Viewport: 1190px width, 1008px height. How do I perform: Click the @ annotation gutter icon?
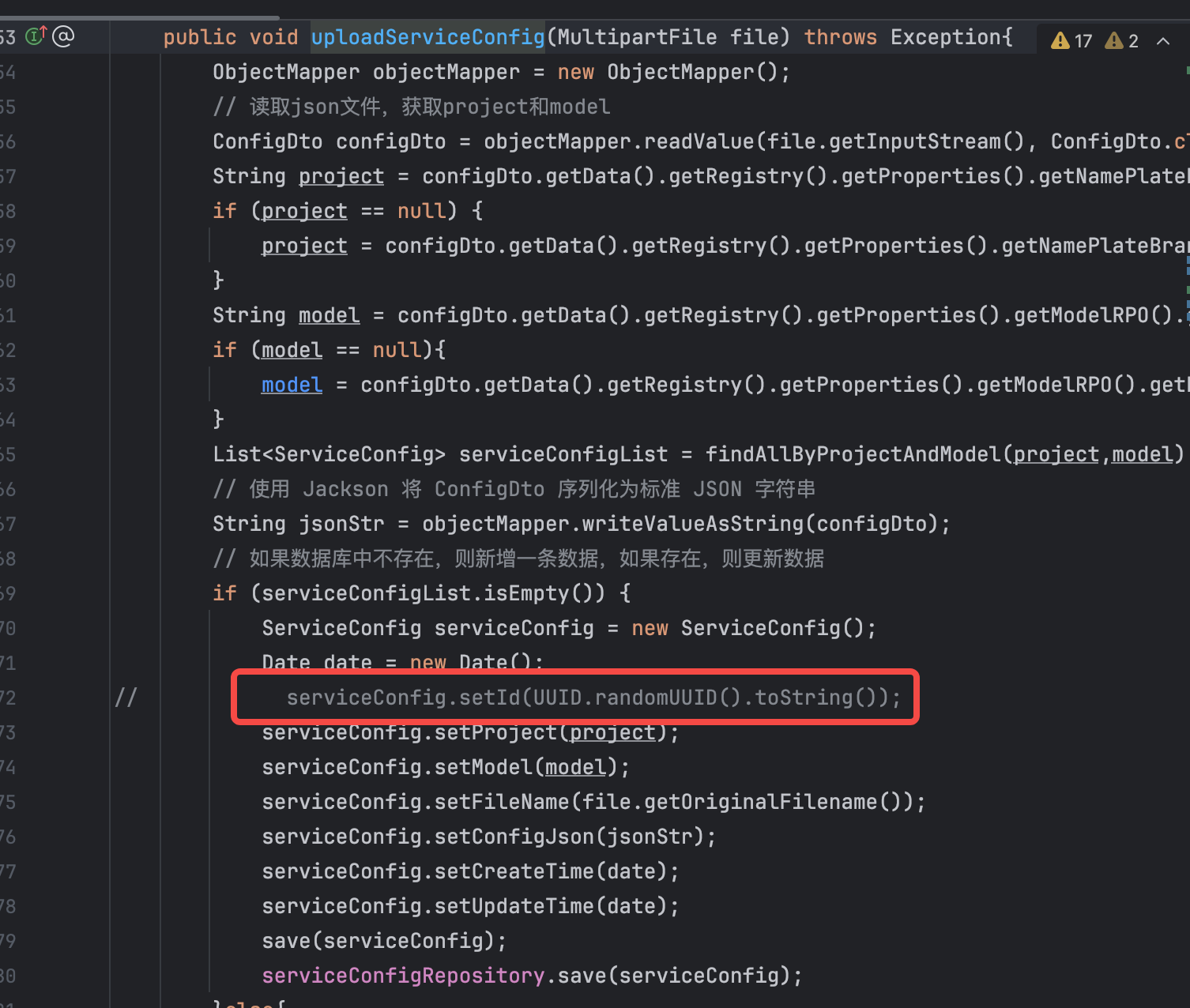[63, 36]
